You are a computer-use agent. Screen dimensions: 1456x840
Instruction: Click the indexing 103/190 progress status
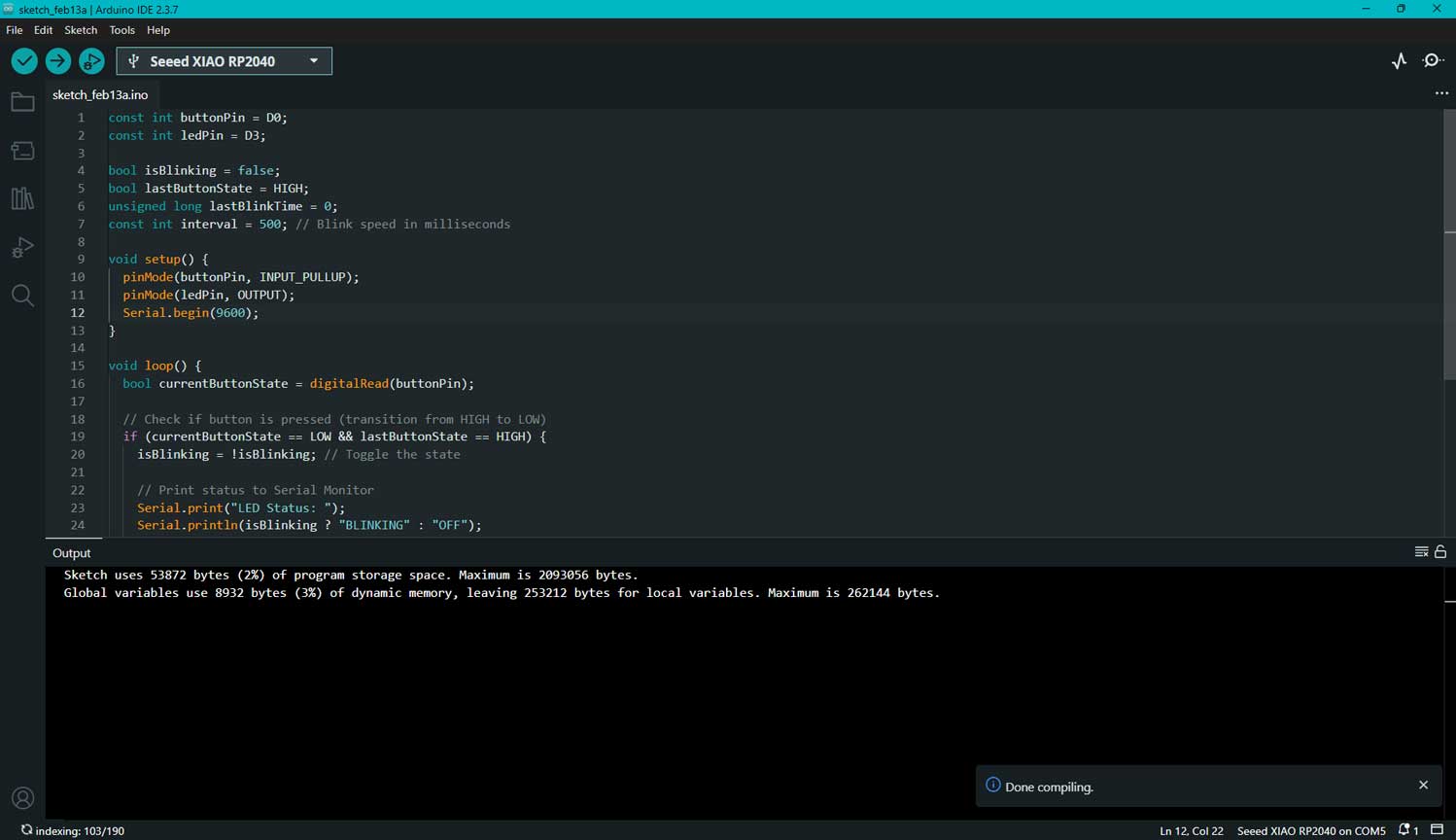tap(73, 831)
